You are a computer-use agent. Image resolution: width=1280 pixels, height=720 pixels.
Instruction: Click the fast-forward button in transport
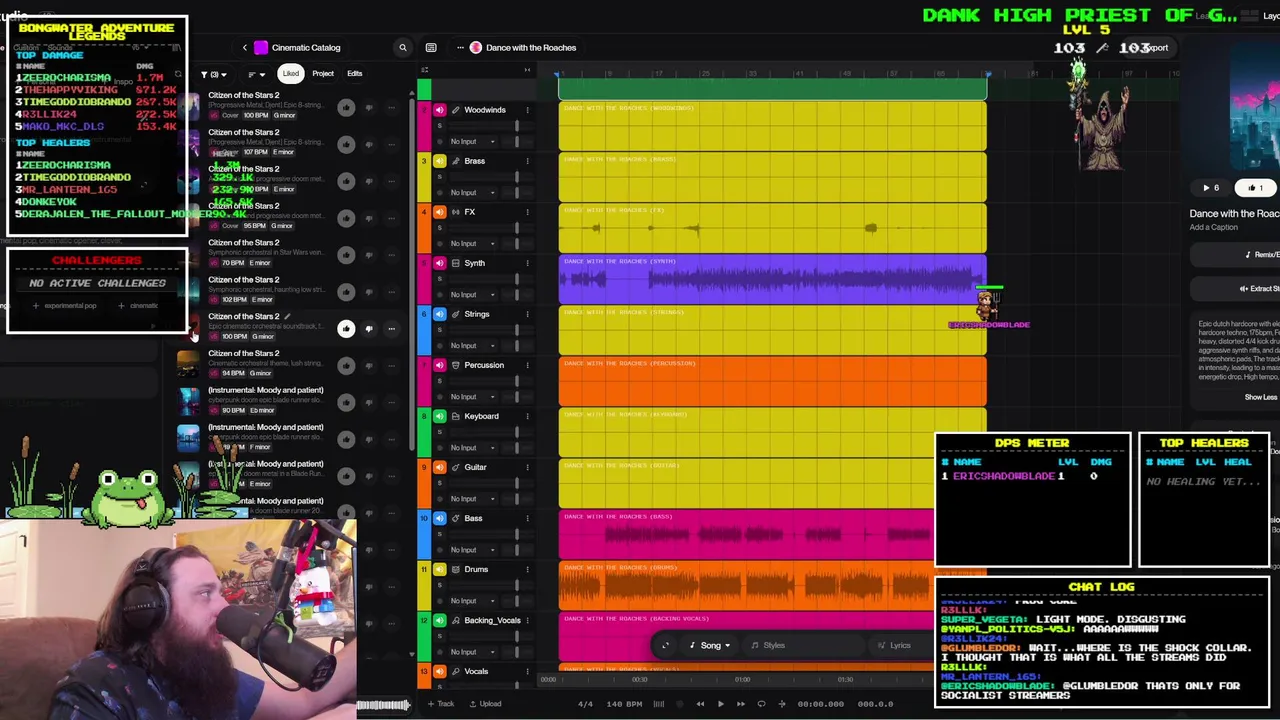[740, 704]
